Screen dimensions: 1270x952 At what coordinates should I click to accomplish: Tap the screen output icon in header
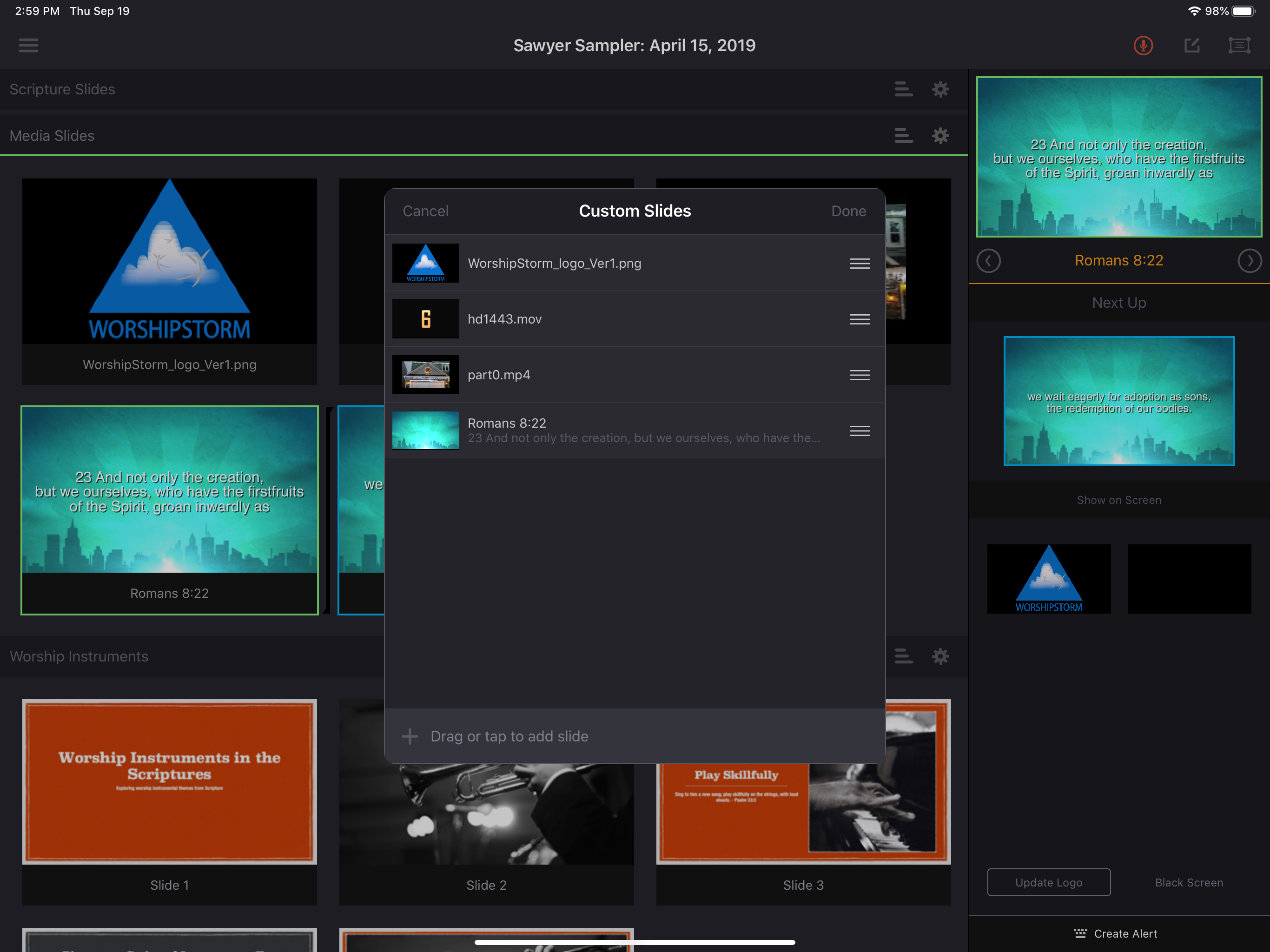coord(1239,46)
